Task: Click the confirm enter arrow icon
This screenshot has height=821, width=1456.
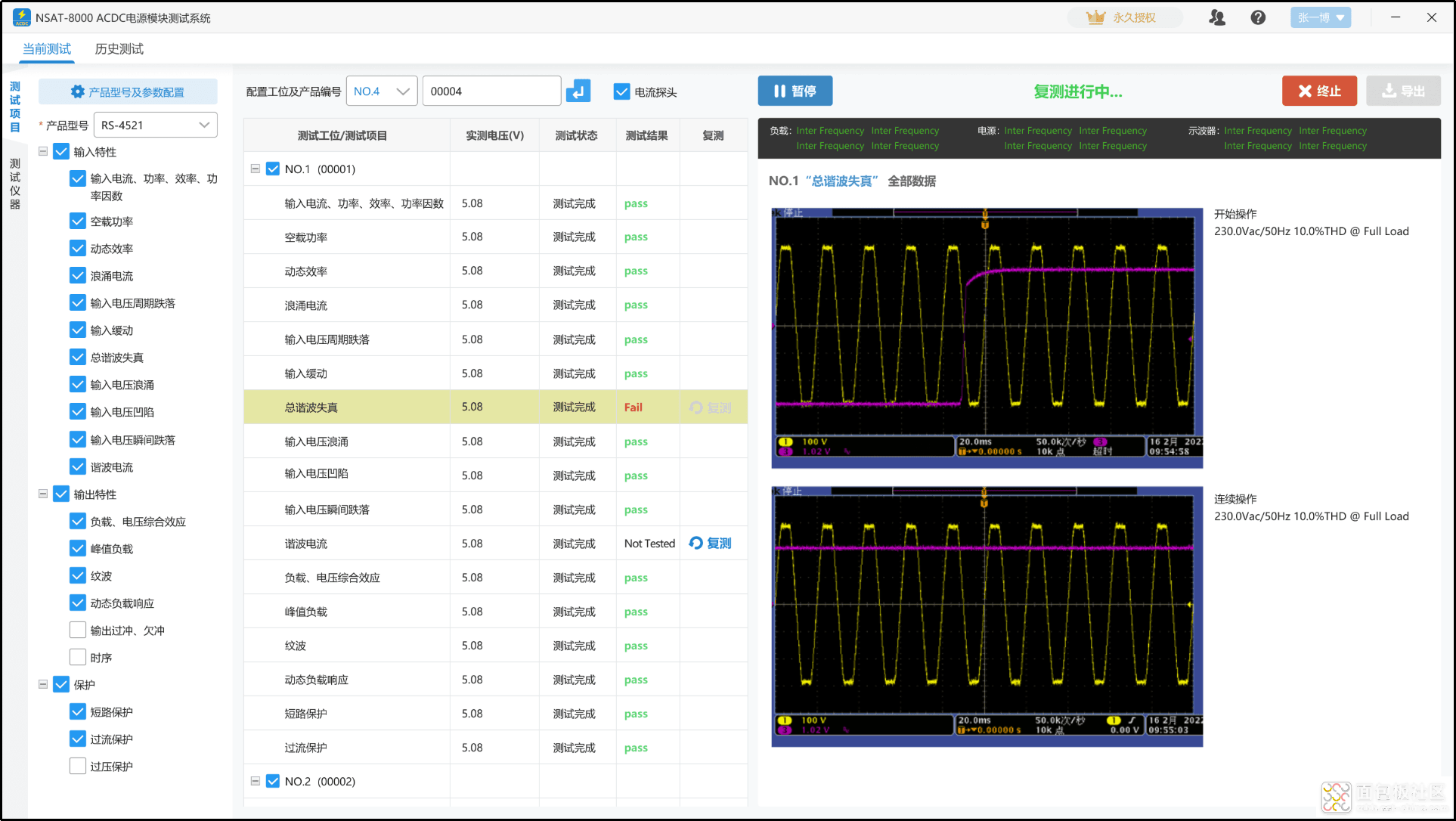Action: tap(578, 91)
